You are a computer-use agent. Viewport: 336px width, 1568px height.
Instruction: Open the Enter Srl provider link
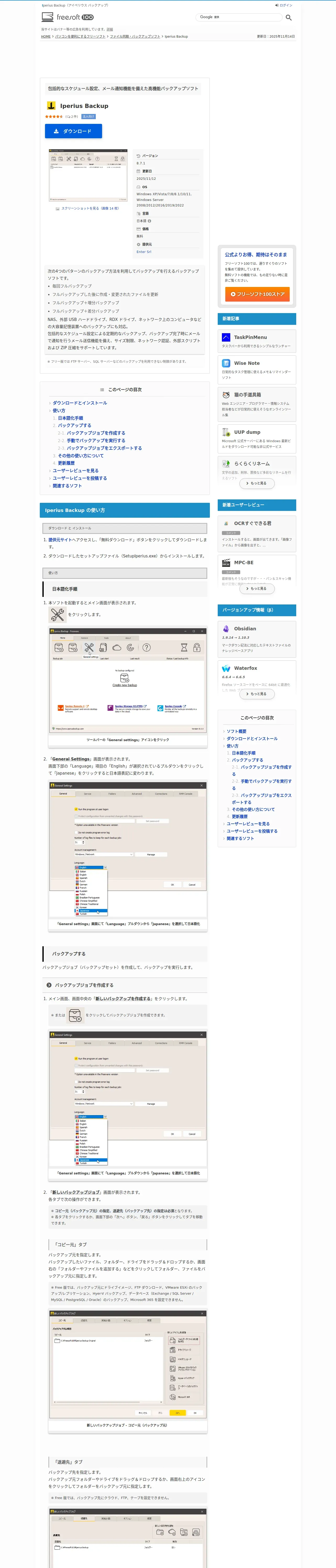pos(144,252)
